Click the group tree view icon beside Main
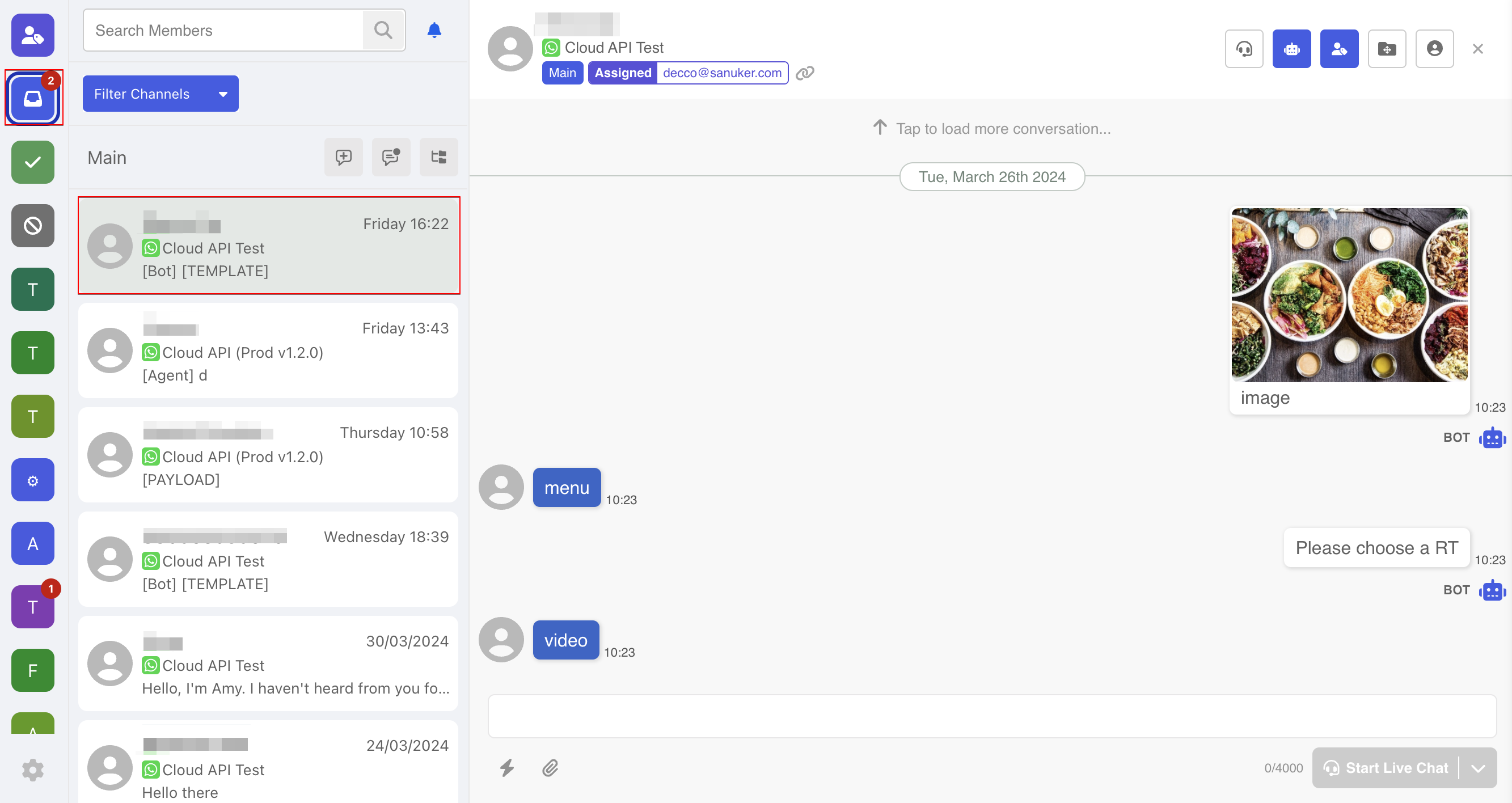Viewport: 1512px width, 803px height. point(438,157)
